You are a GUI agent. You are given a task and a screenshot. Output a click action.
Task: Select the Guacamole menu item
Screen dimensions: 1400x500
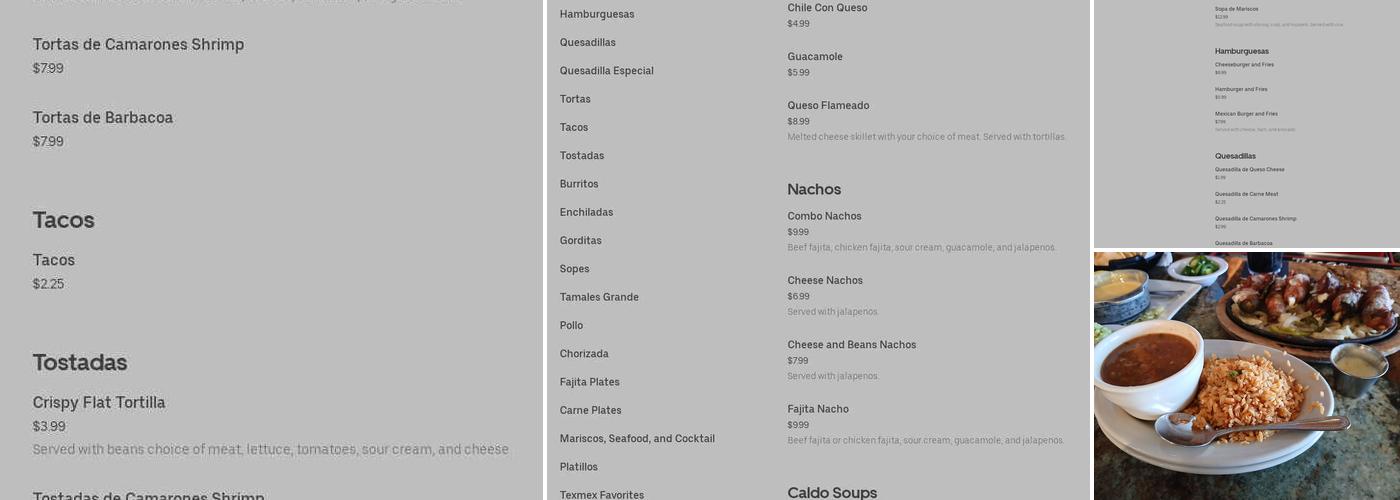tap(814, 57)
